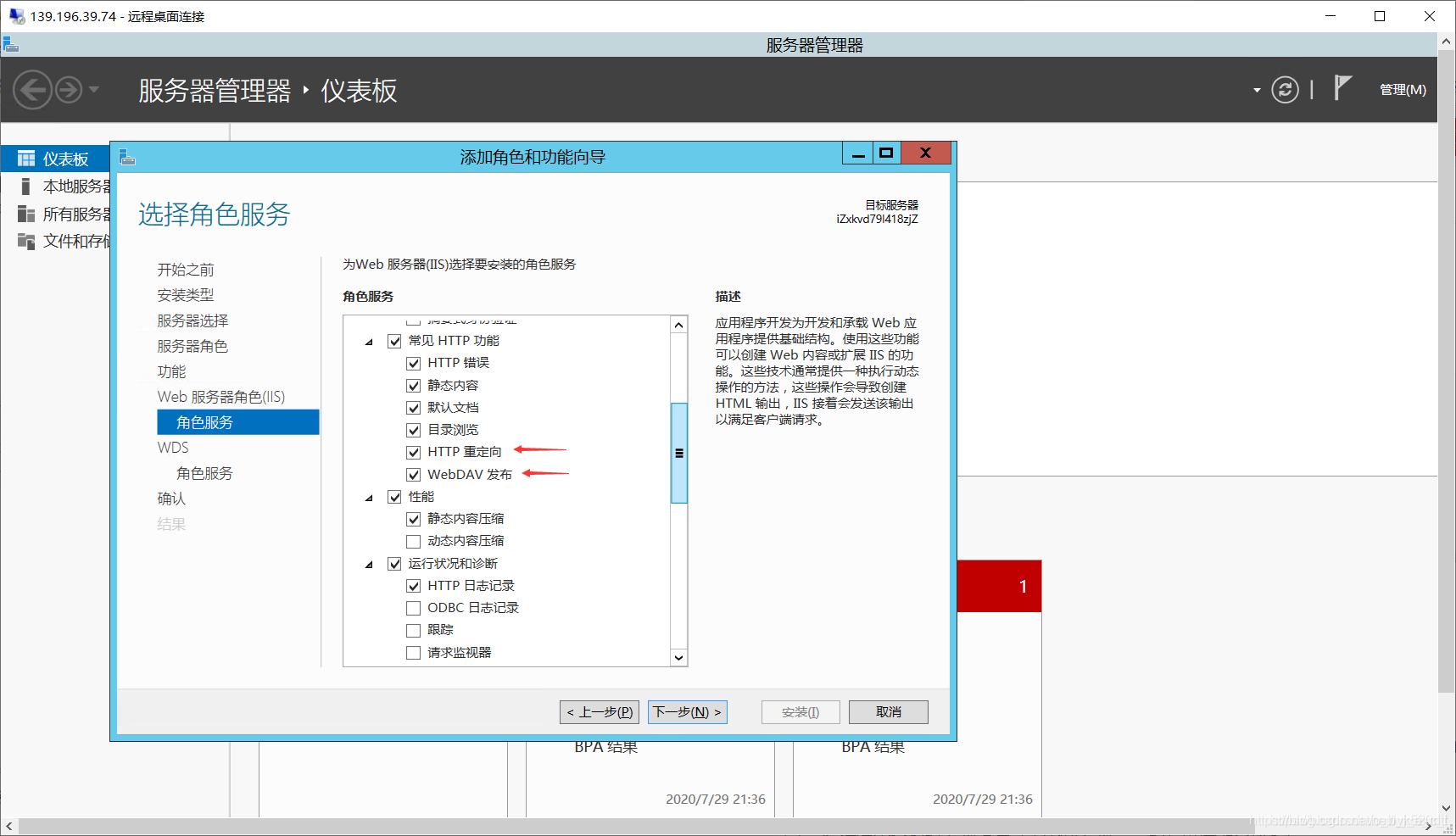Collapse the 常见 HTTP 功能 tree node

click(x=369, y=342)
